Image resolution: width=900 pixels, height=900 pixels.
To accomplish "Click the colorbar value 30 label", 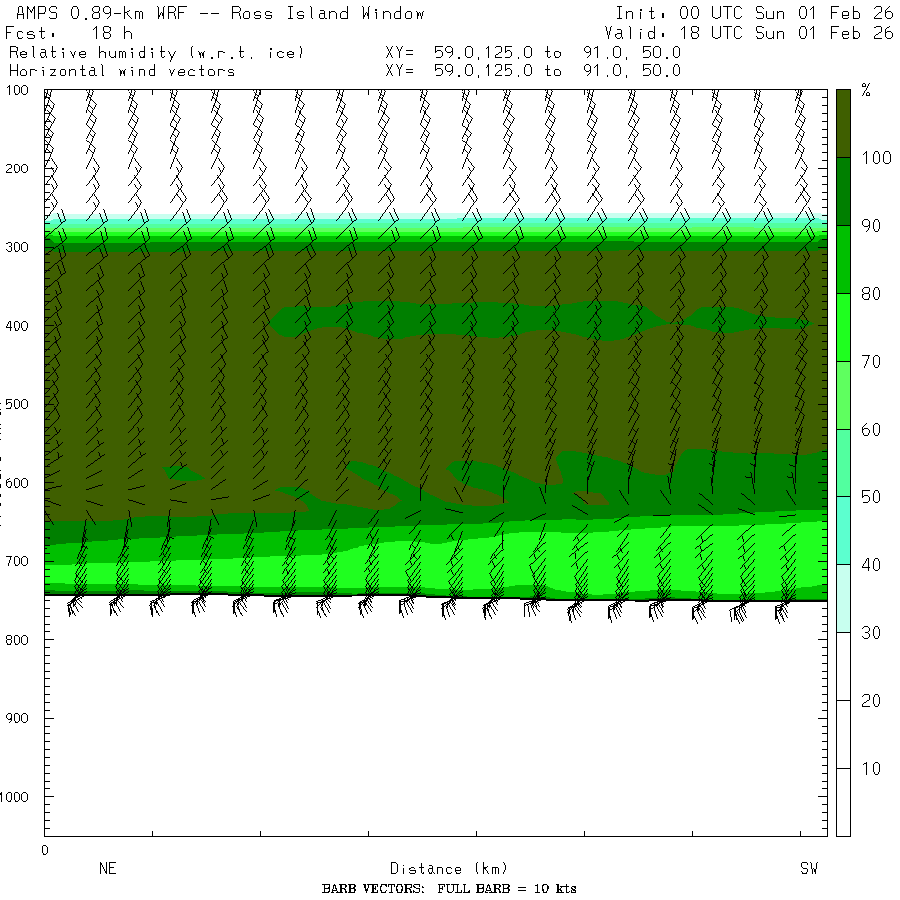I will pos(871,633).
